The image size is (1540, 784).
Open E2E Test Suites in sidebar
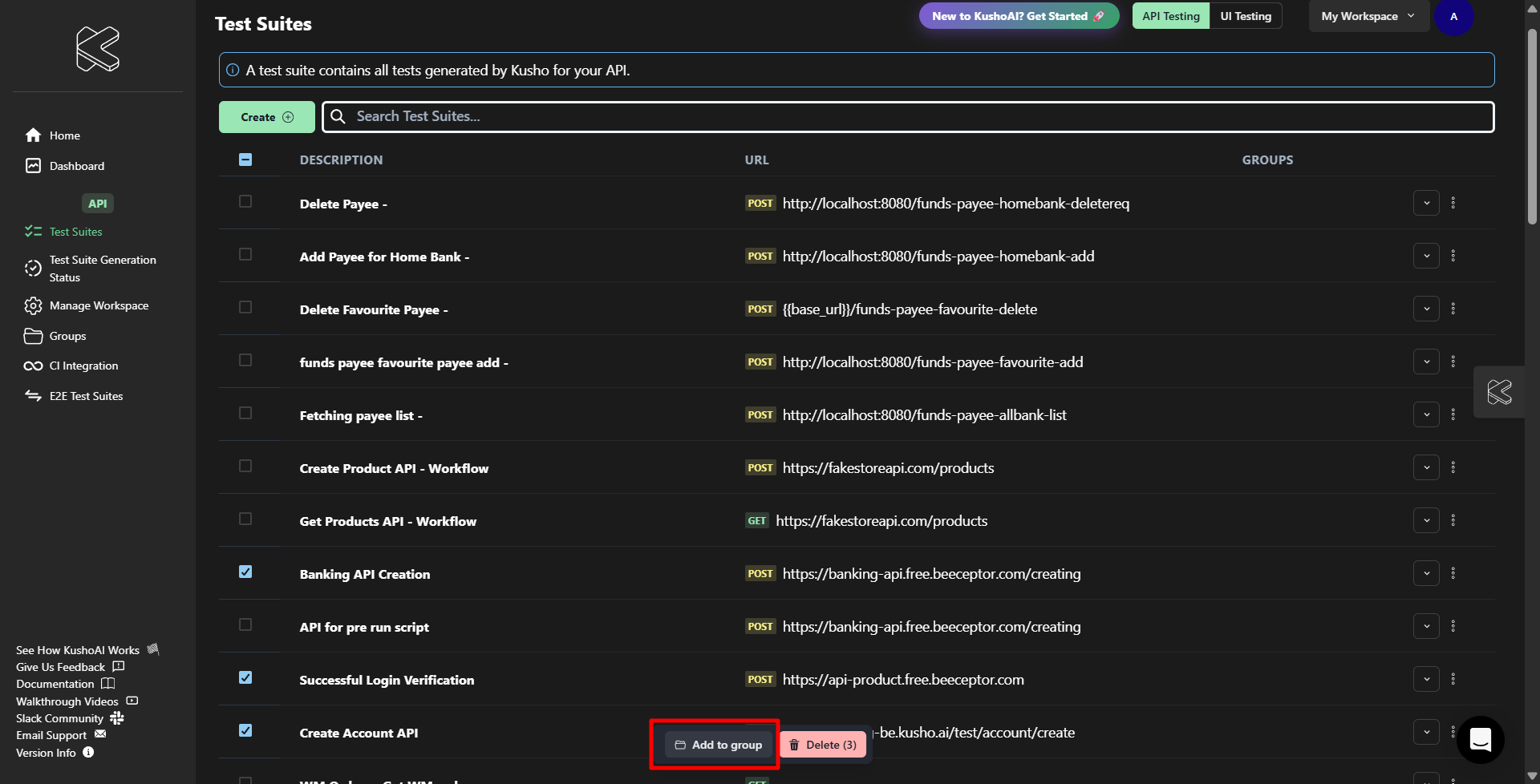coord(86,396)
